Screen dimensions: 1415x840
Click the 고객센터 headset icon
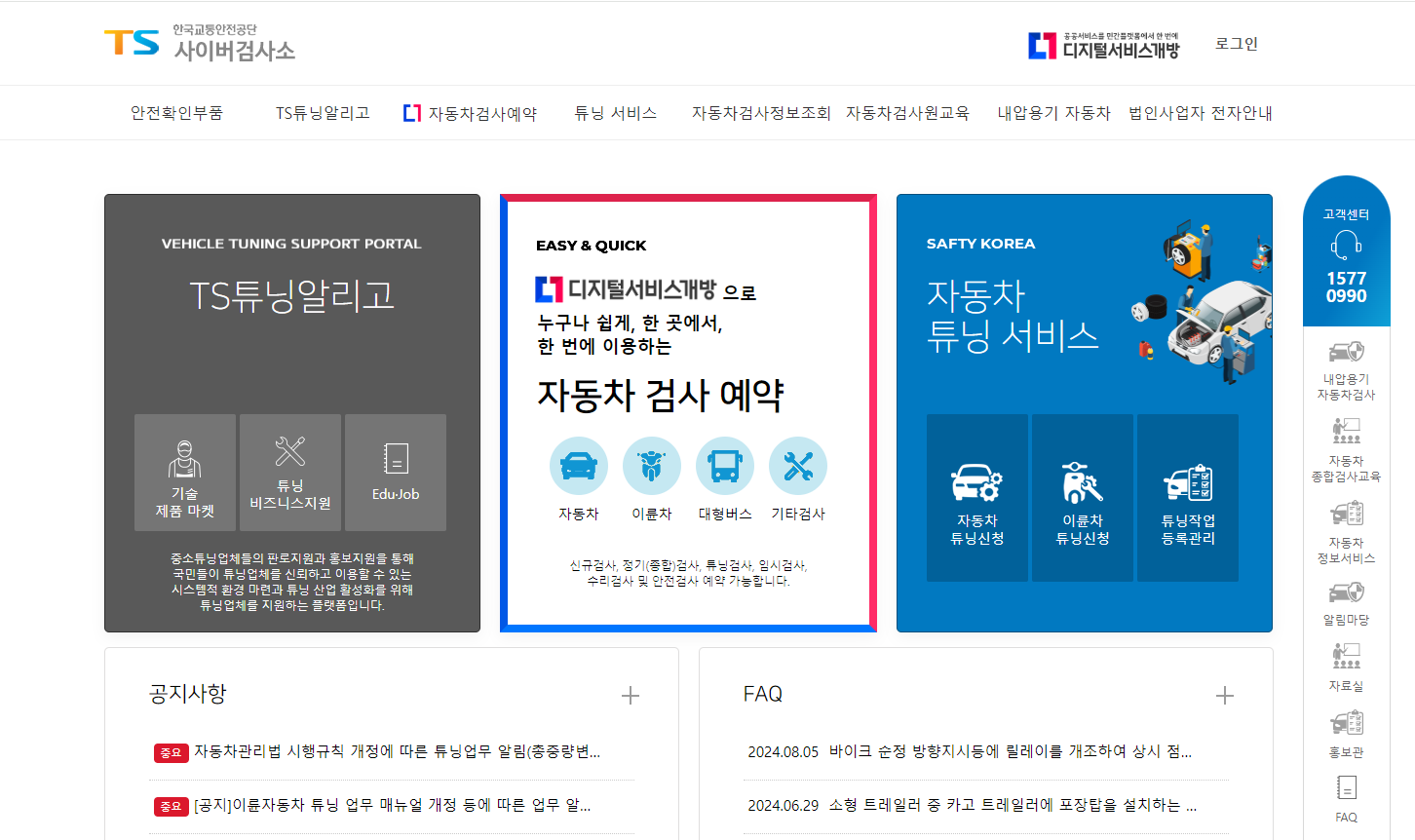coord(1346,245)
